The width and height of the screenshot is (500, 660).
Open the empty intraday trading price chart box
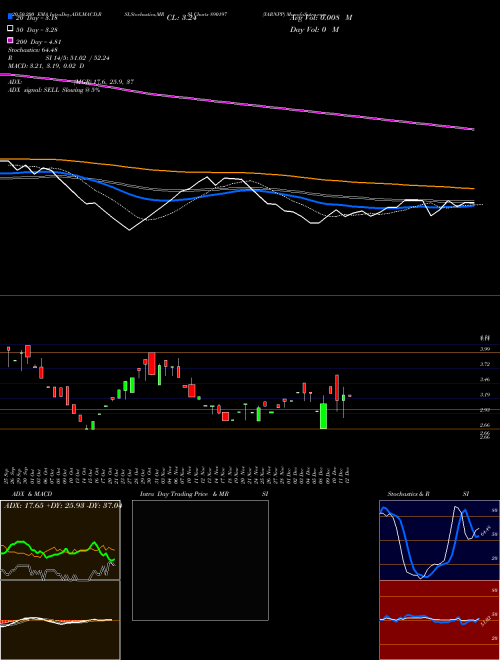point(200,560)
